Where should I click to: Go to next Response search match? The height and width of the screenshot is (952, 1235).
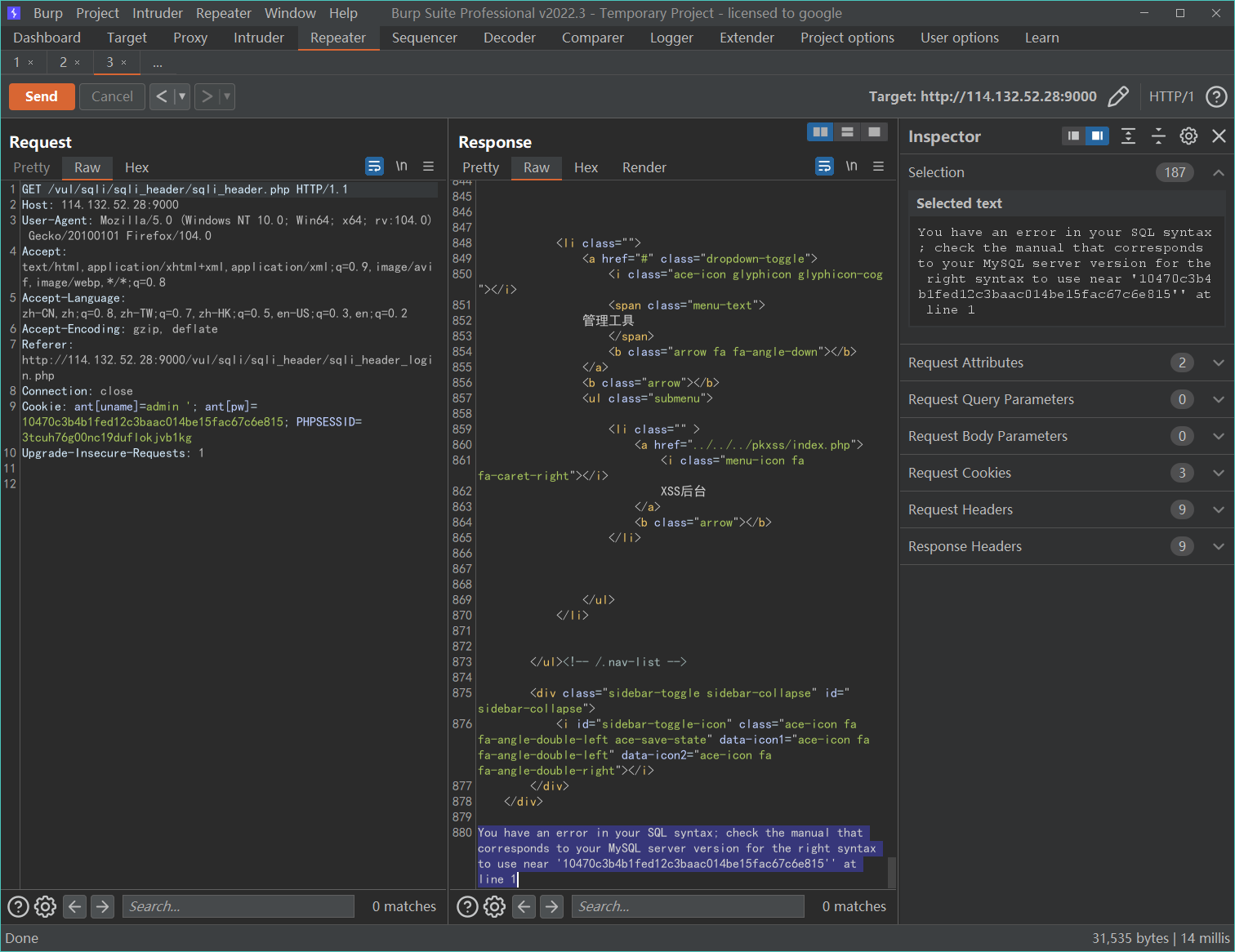coord(552,906)
